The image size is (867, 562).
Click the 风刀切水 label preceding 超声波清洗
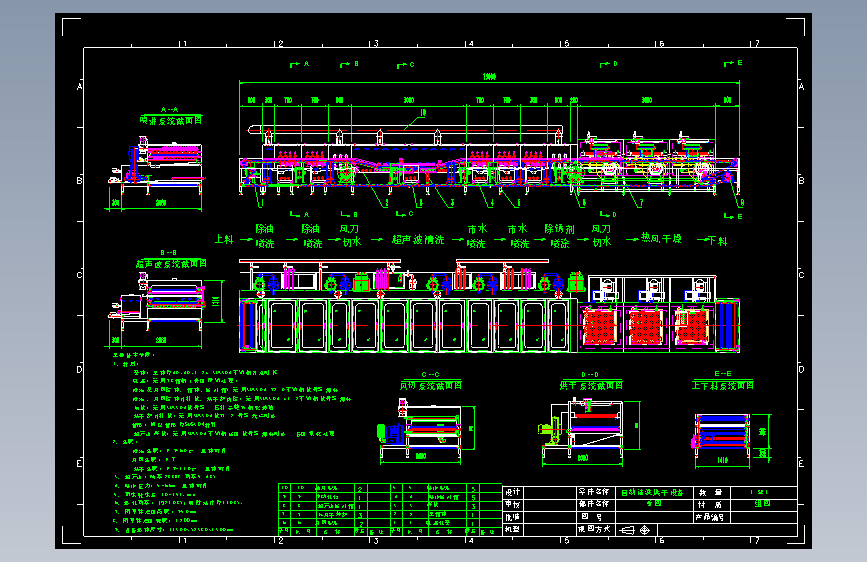pos(349,236)
